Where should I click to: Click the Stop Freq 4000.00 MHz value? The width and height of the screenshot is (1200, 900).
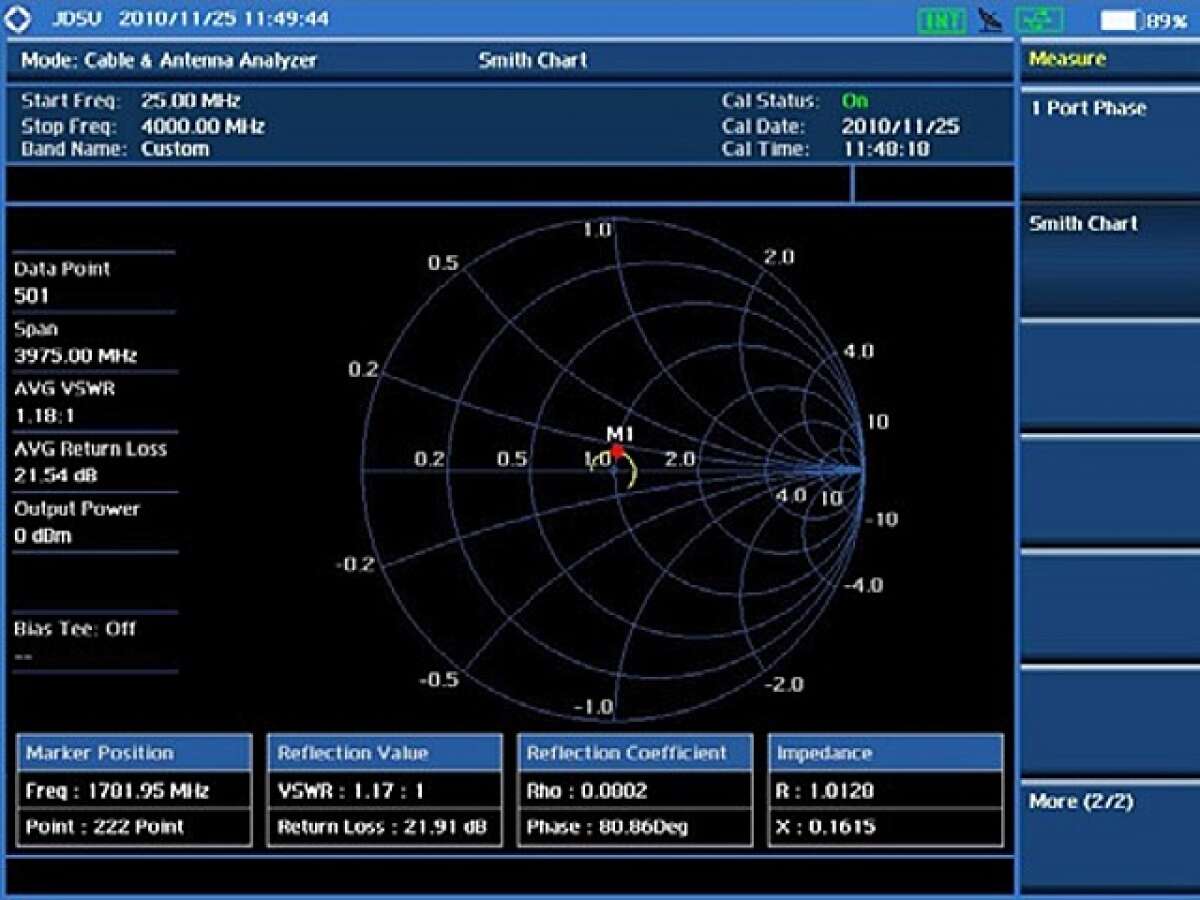point(203,126)
